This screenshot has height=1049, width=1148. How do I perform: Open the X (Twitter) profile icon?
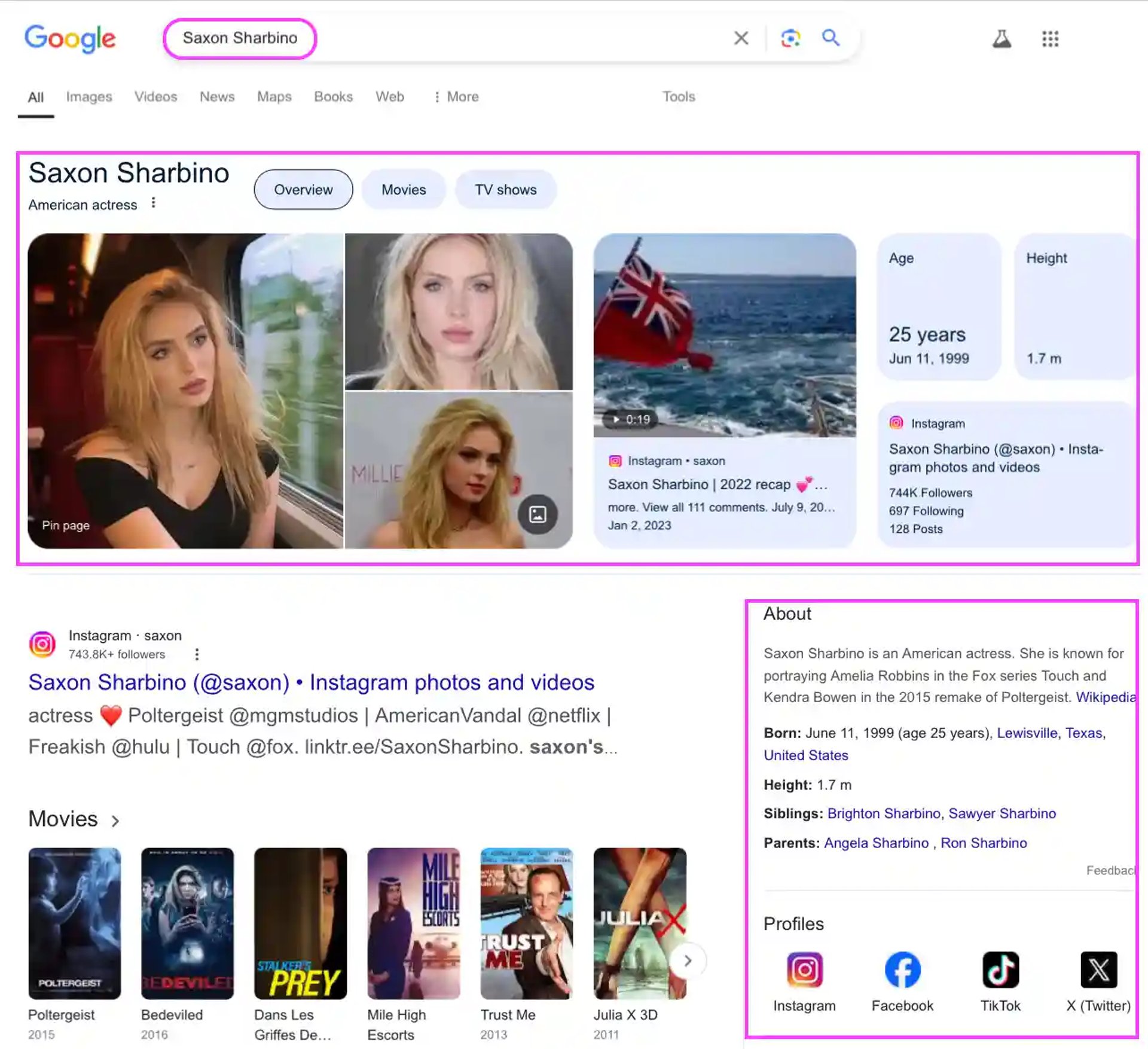point(1098,969)
